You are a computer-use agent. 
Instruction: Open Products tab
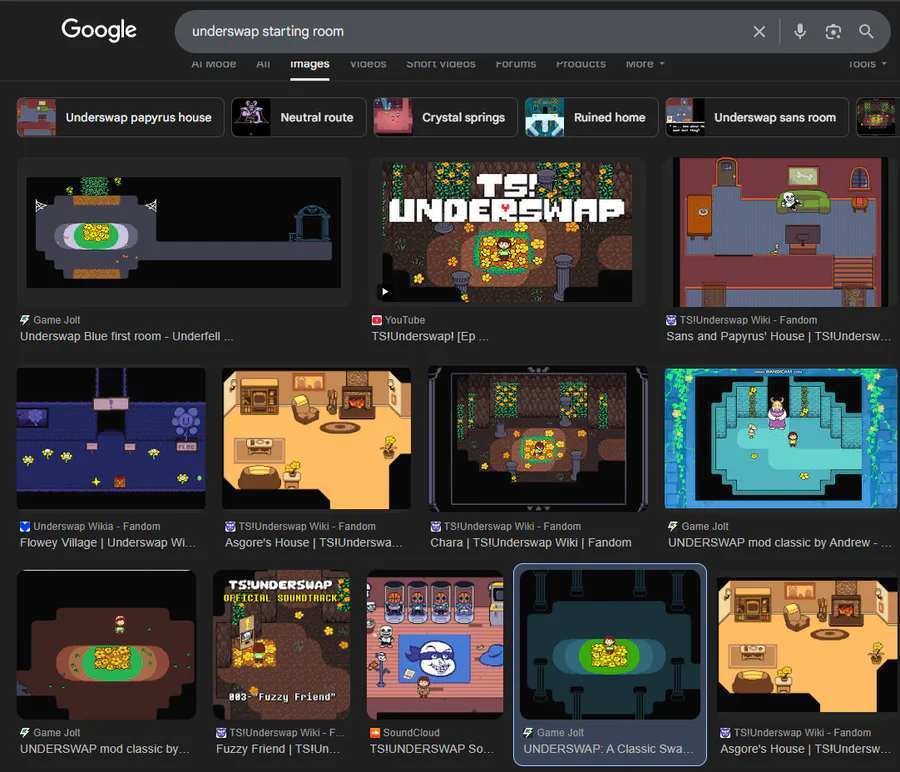coord(580,64)
